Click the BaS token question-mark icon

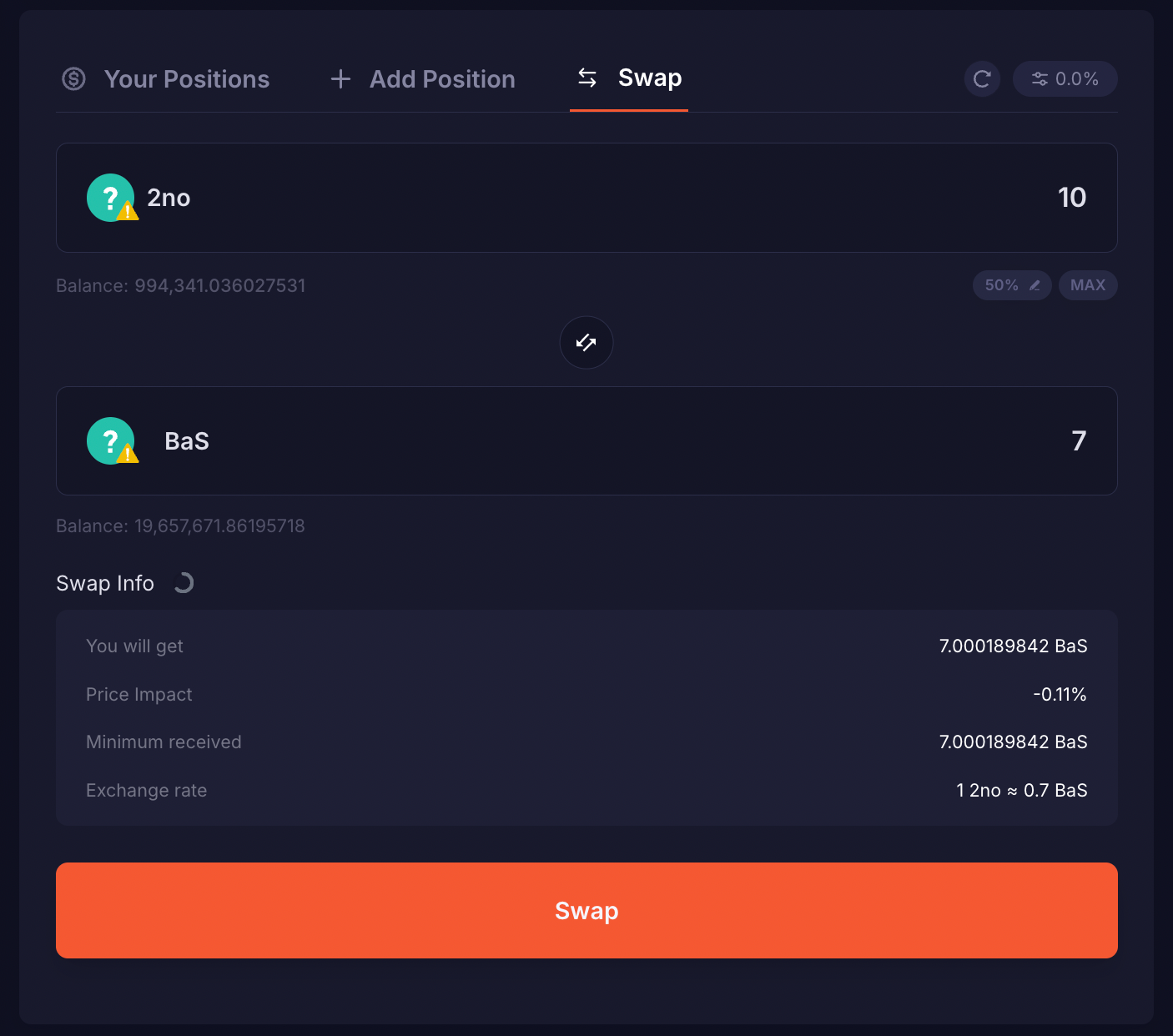point(110,440)
